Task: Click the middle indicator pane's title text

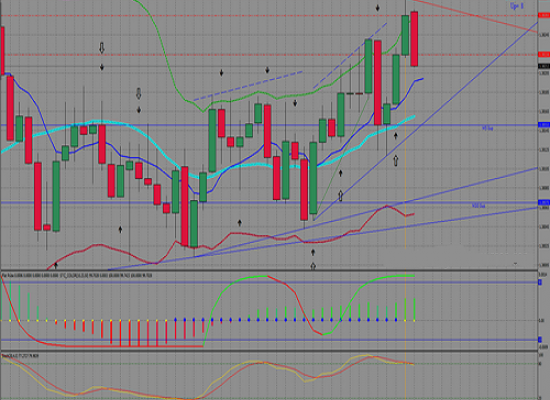Action: (76, 276)
